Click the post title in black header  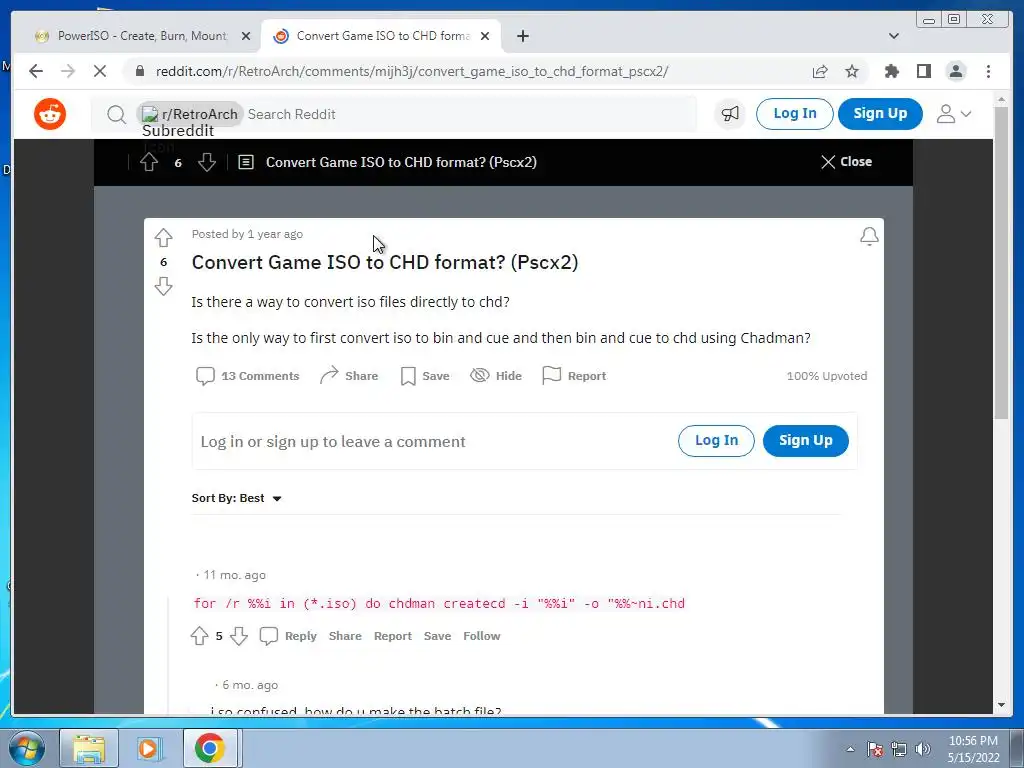coord(401,162)
